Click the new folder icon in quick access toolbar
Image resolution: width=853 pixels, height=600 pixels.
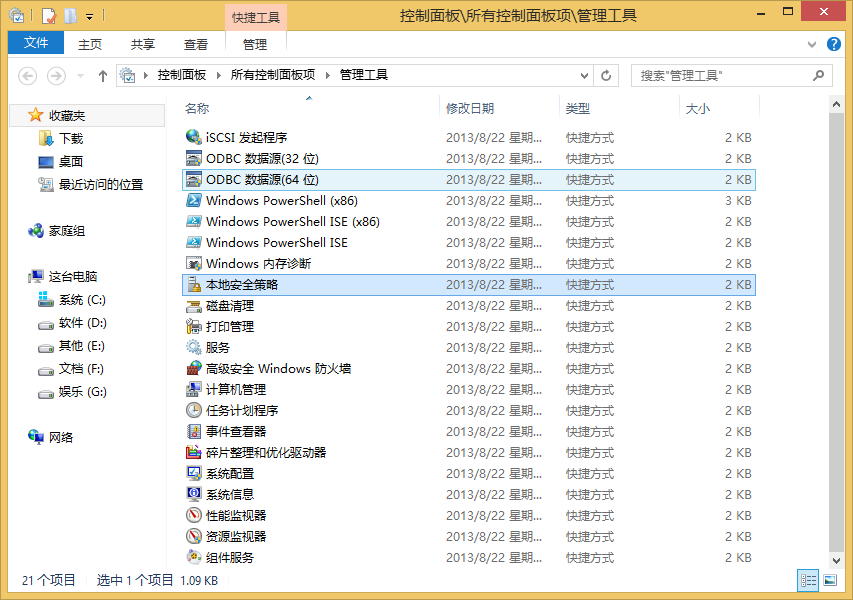click(x=70, y=16)
